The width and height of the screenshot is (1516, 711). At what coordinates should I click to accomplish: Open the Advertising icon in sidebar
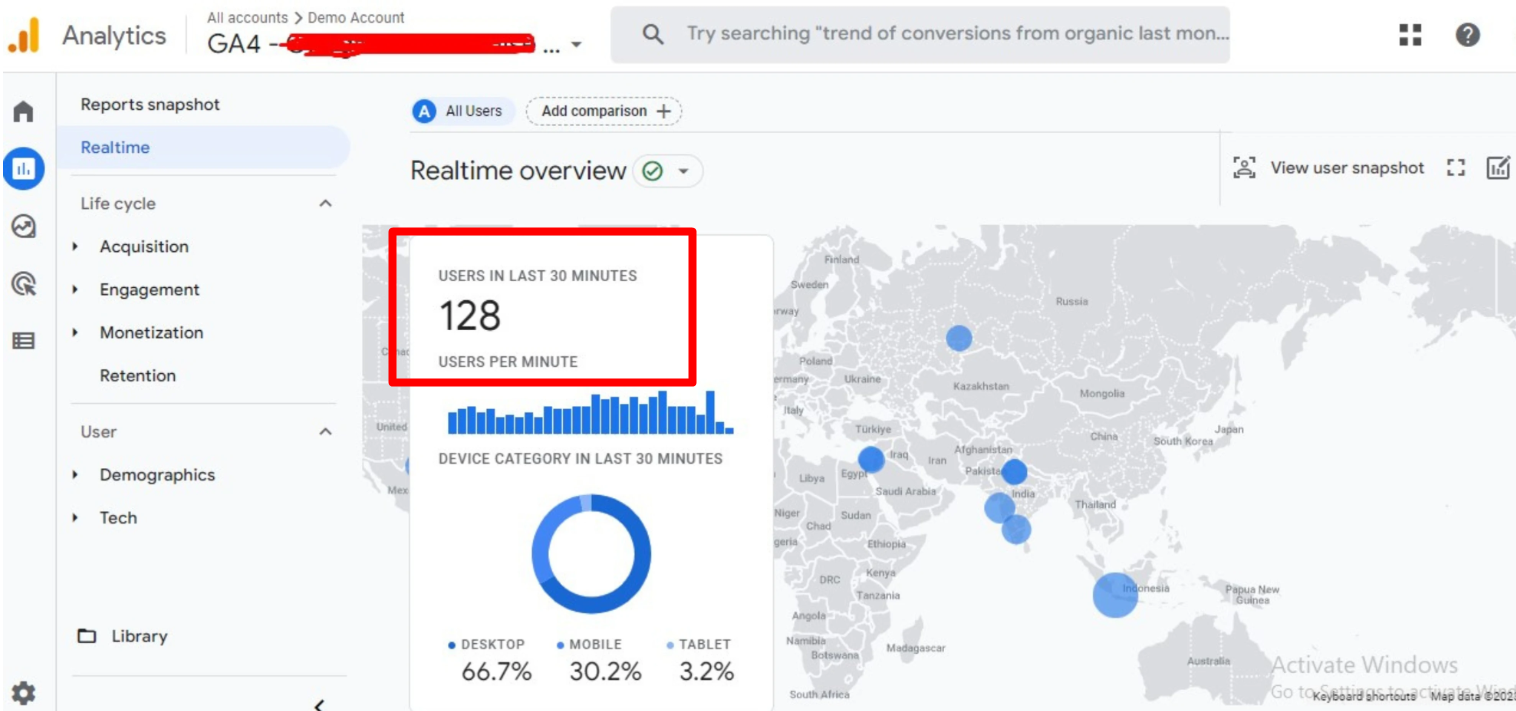tap(23, 284)
